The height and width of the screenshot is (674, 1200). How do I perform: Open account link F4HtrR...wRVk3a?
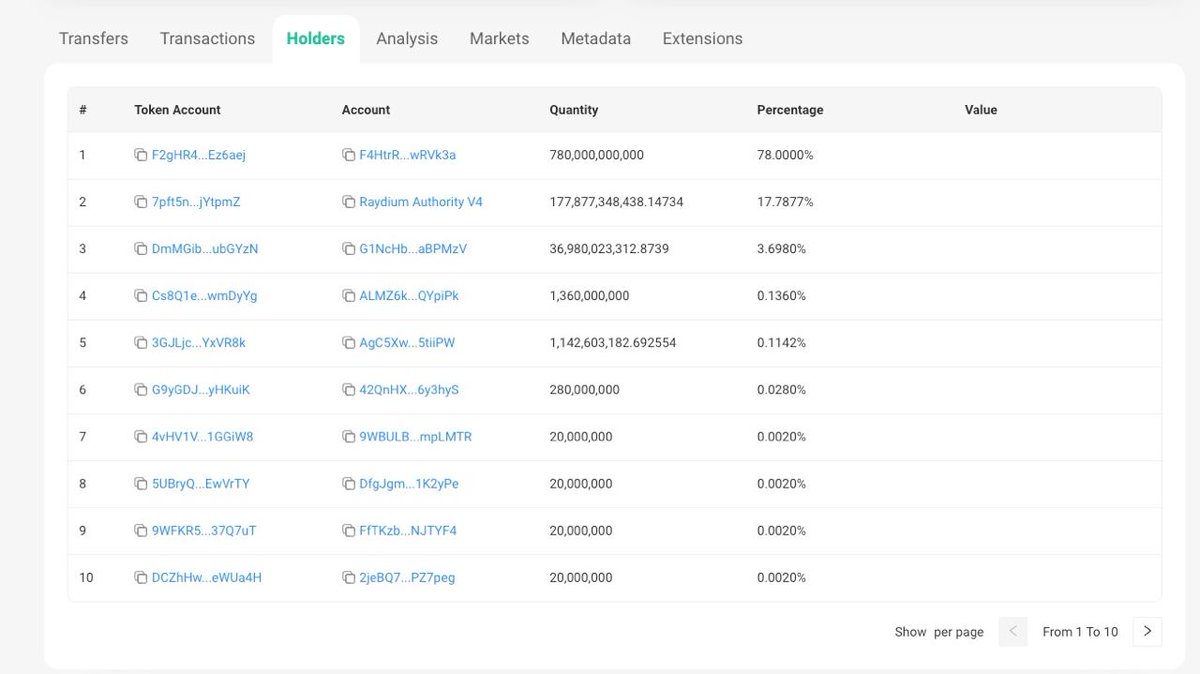pyautogui.click(x=408, y=155)
